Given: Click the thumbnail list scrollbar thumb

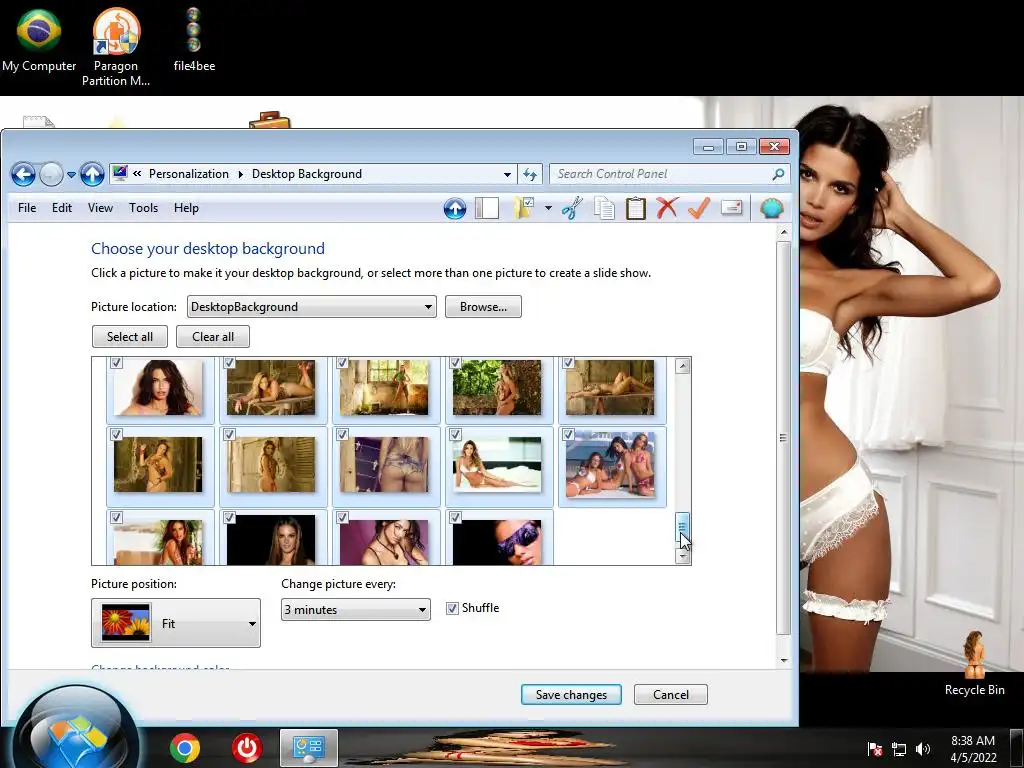Looking at the screenshot, I should [x=682, y=527].
